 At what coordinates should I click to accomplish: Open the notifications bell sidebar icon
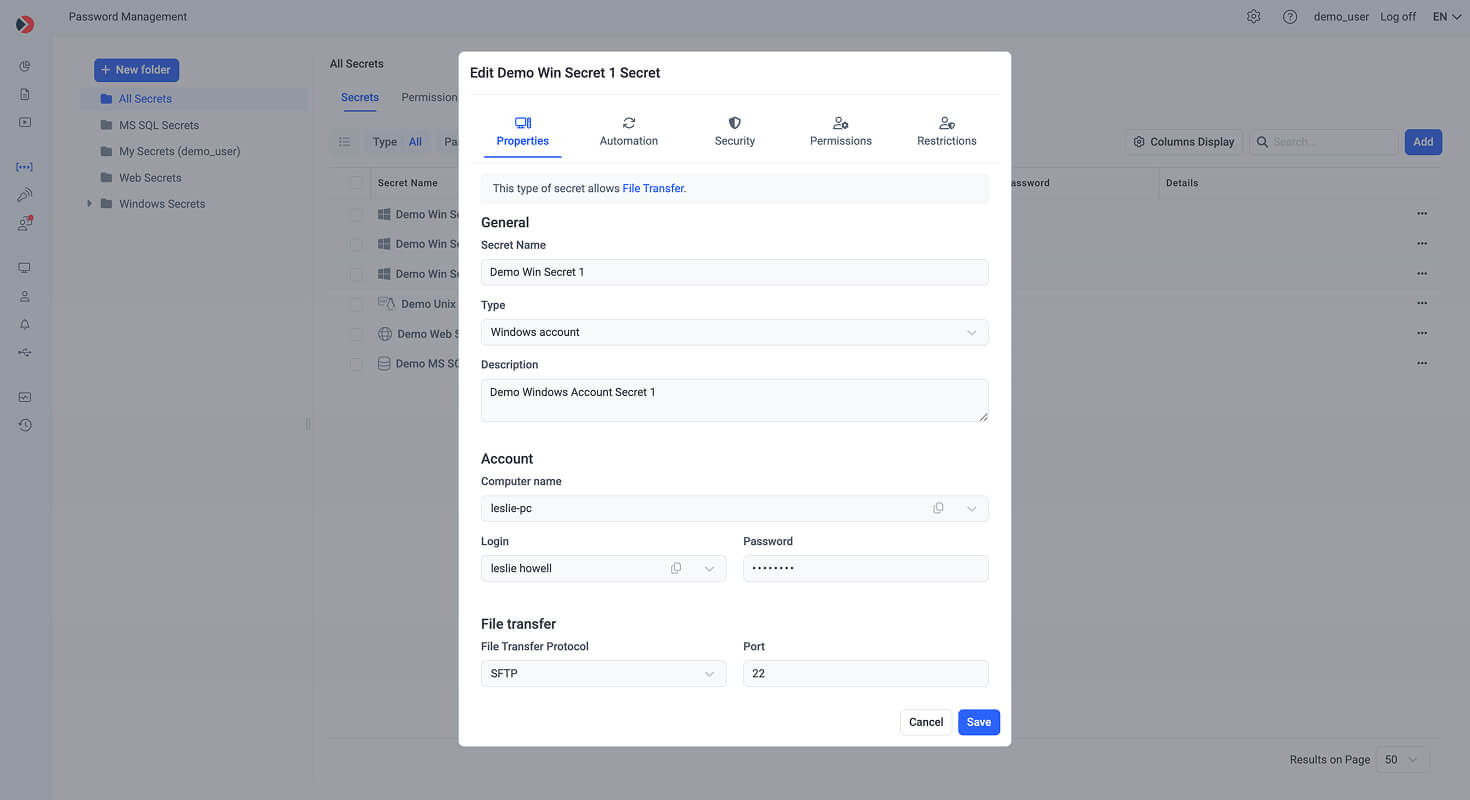[25, 324]
